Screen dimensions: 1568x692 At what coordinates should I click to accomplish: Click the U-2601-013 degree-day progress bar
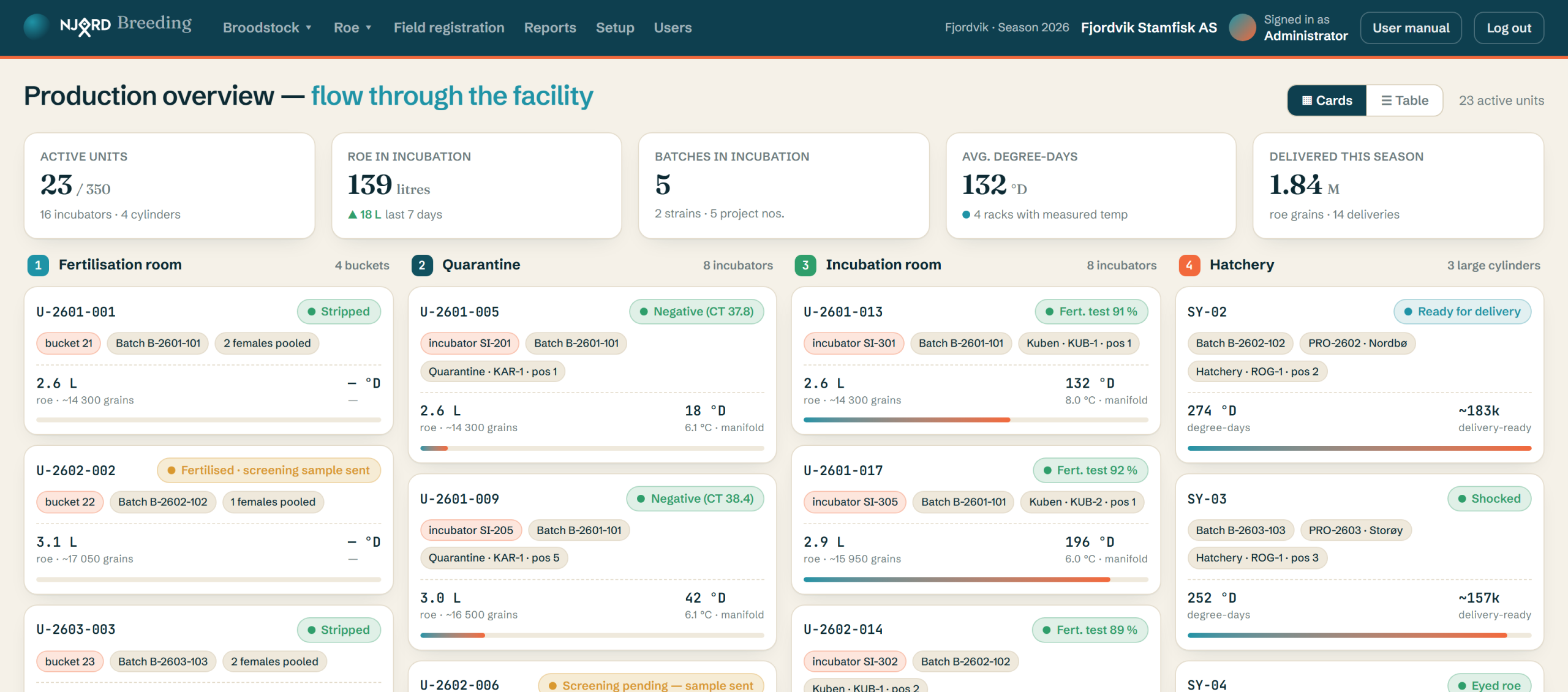point(976,420)
